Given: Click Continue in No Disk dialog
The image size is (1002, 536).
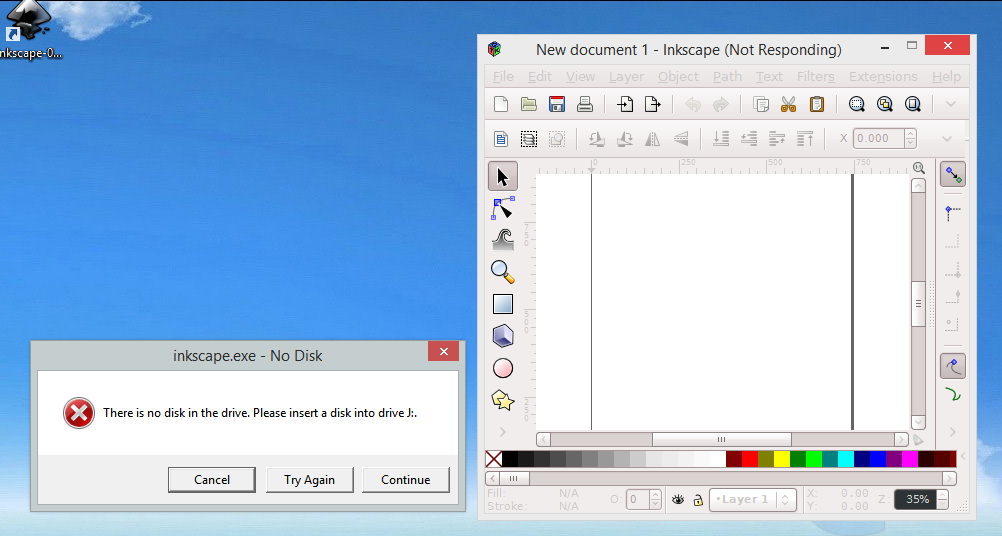Looking at the screenshot, I should click(x=406, y=480).
